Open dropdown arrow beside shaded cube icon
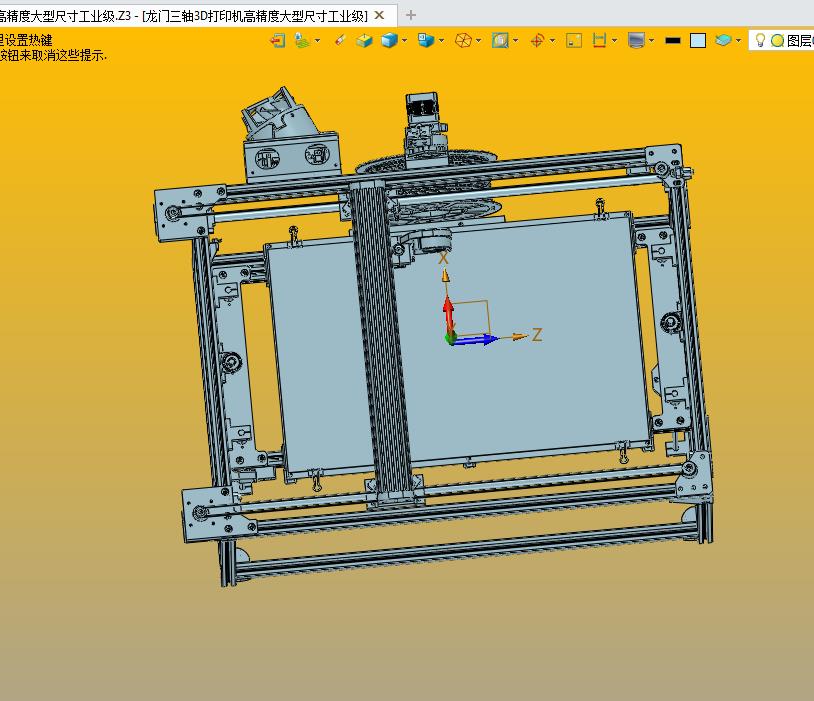Viewport: 814px width, 701px height. [404, 40]
